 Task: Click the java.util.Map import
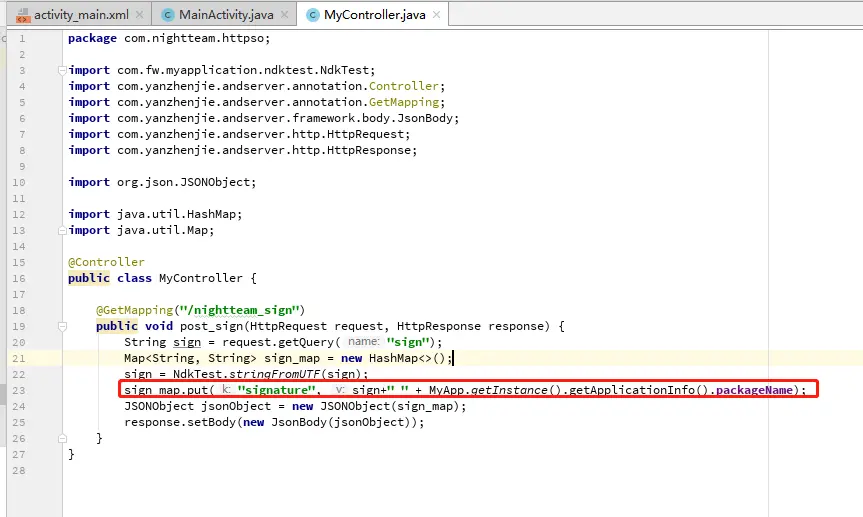(141, 230)
